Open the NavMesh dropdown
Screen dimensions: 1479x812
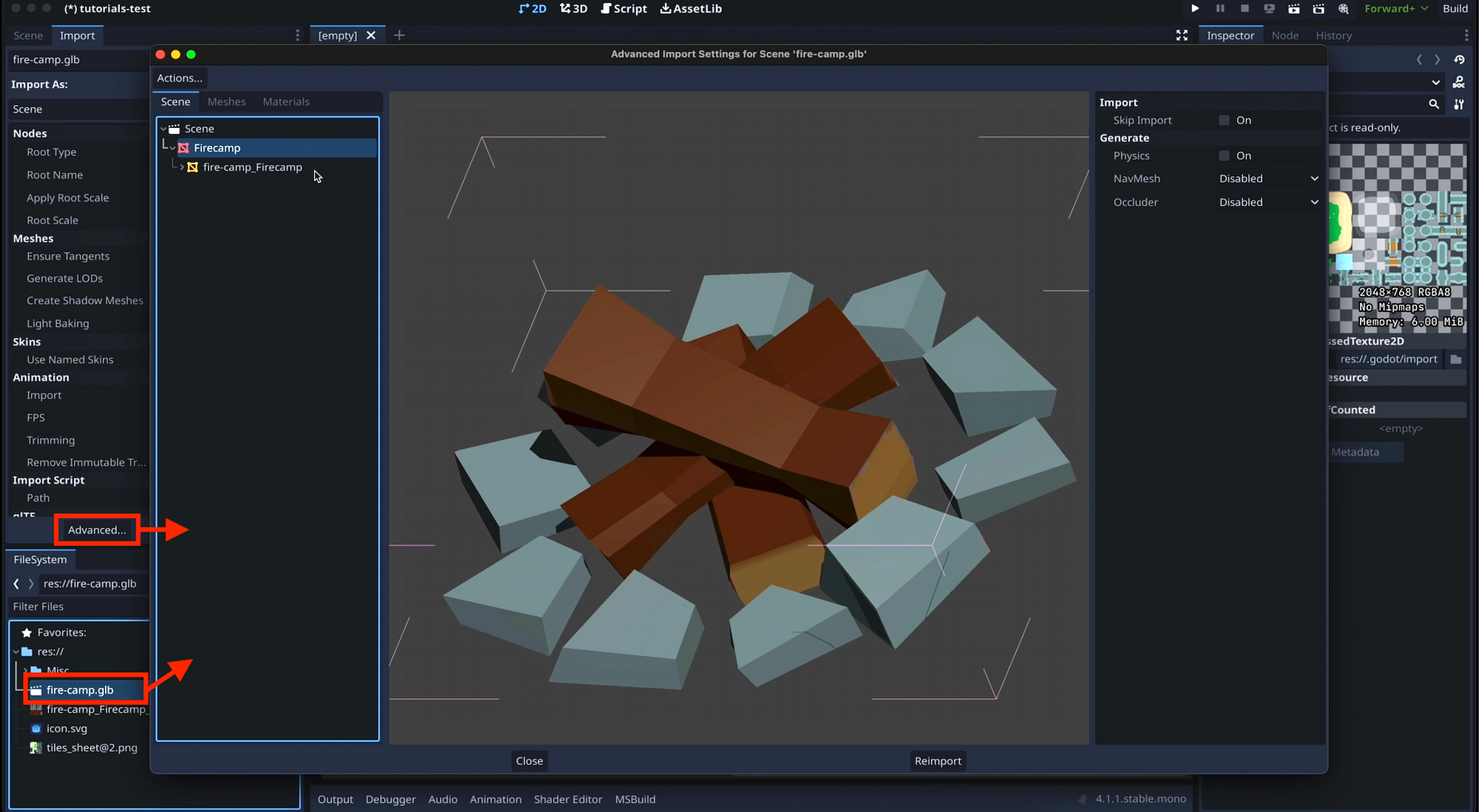point(1268,178)
